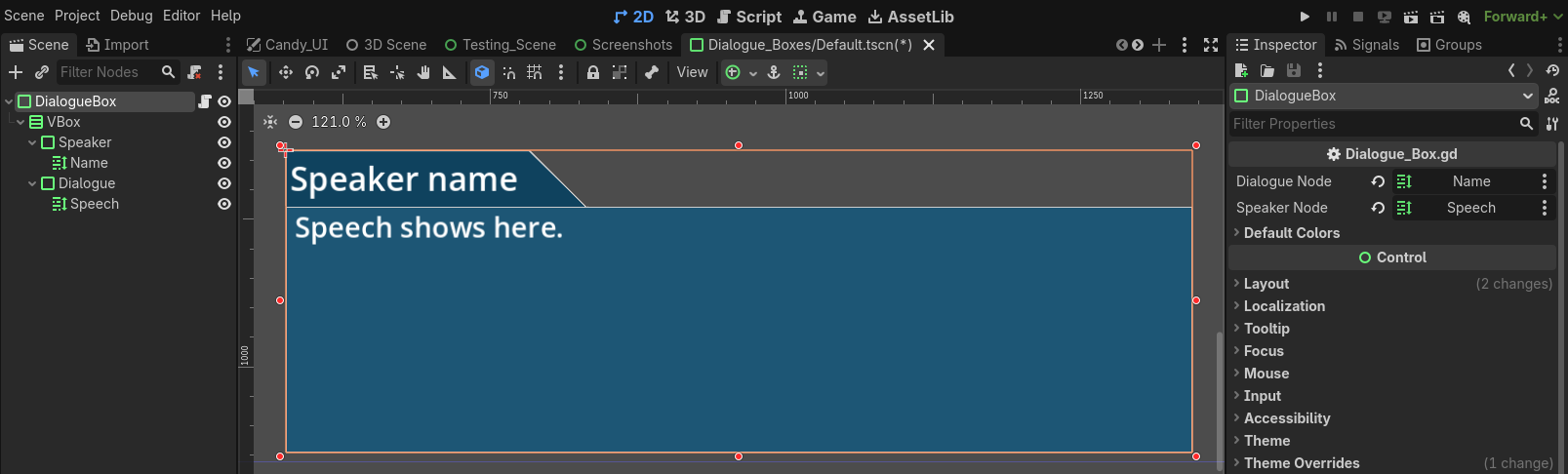Toggle visibility of VBox node

click(224, 122)
